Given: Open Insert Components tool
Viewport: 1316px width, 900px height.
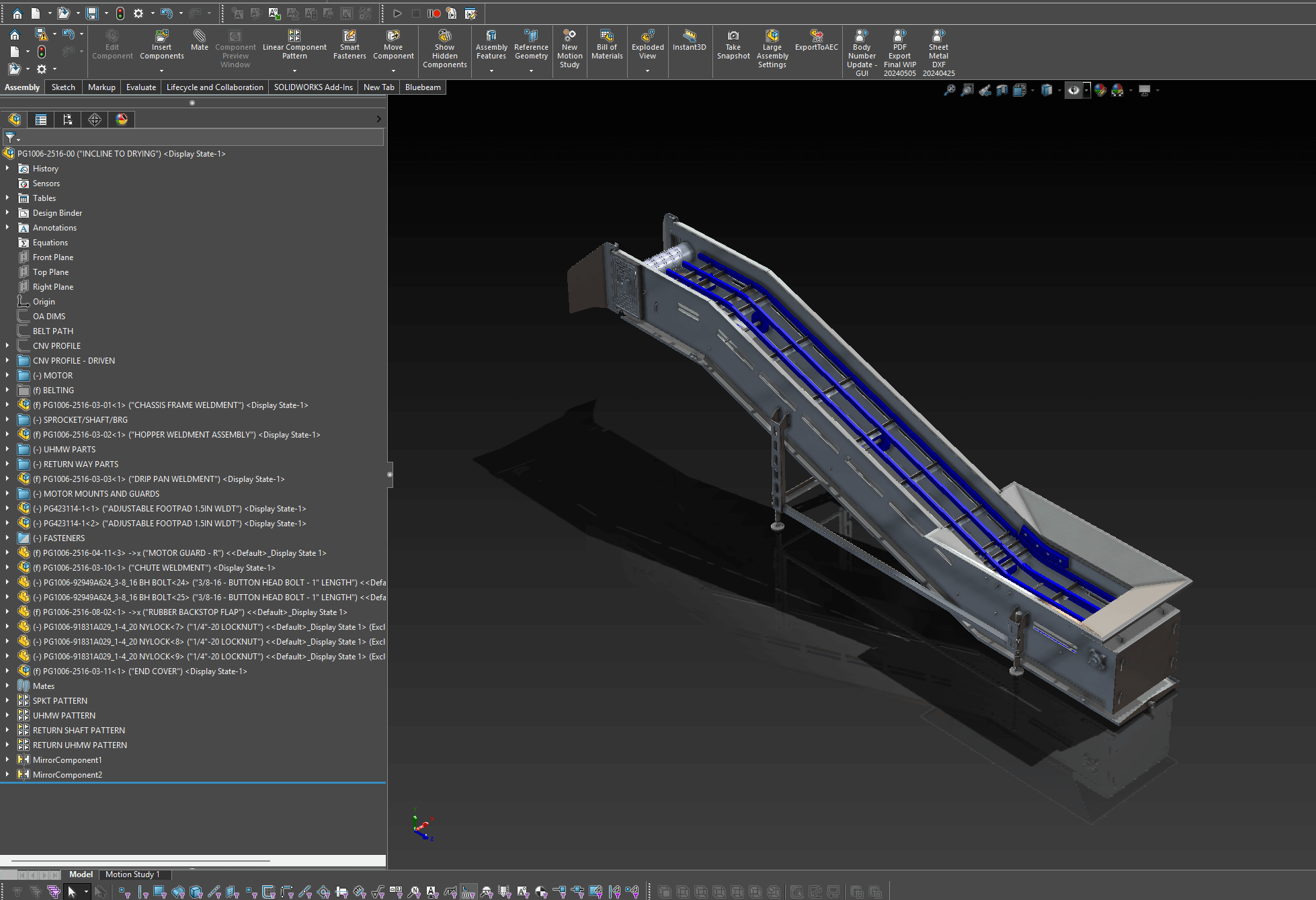Looking at the screenshot, I should 161,44.
